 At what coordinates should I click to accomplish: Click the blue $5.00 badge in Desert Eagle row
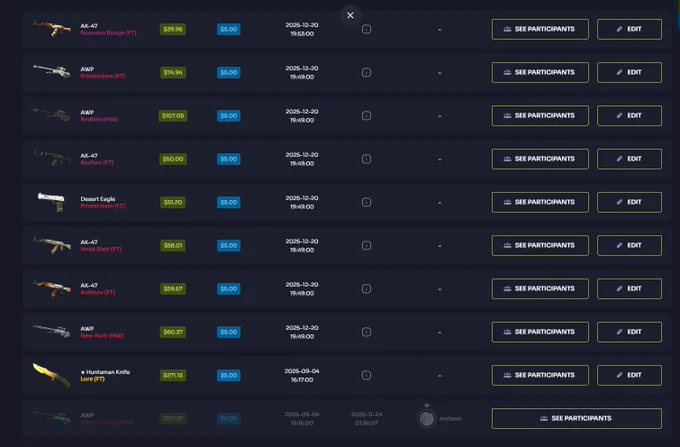tap(229, 202)
